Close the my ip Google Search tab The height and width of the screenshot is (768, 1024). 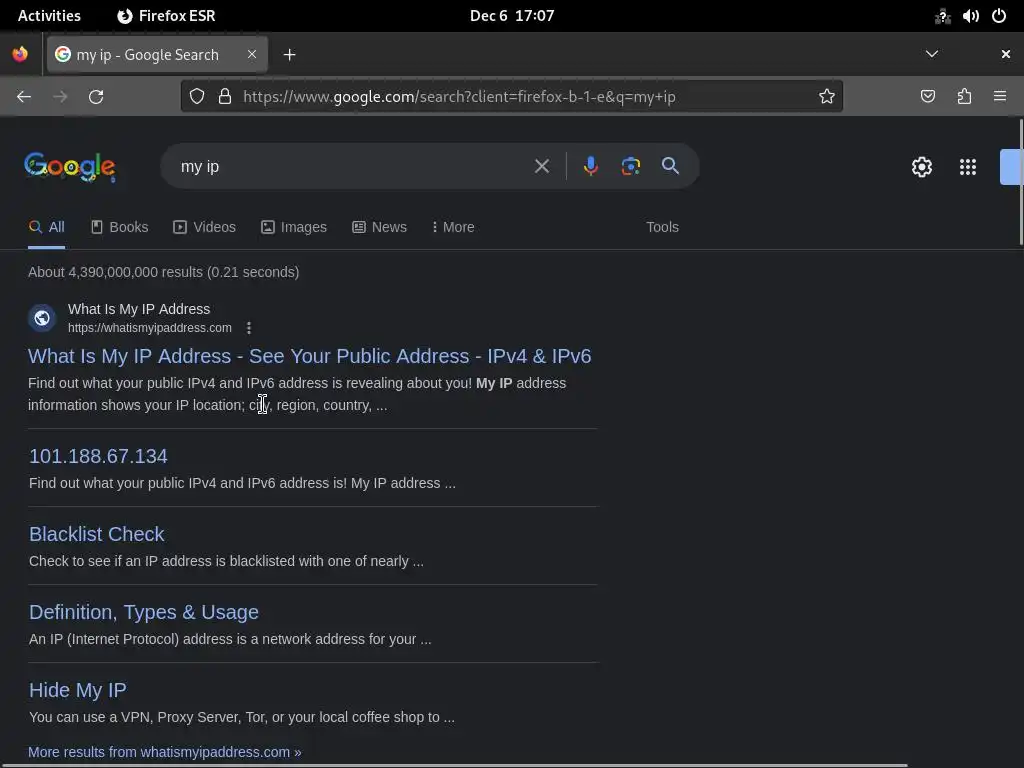[x=252, y=54]
